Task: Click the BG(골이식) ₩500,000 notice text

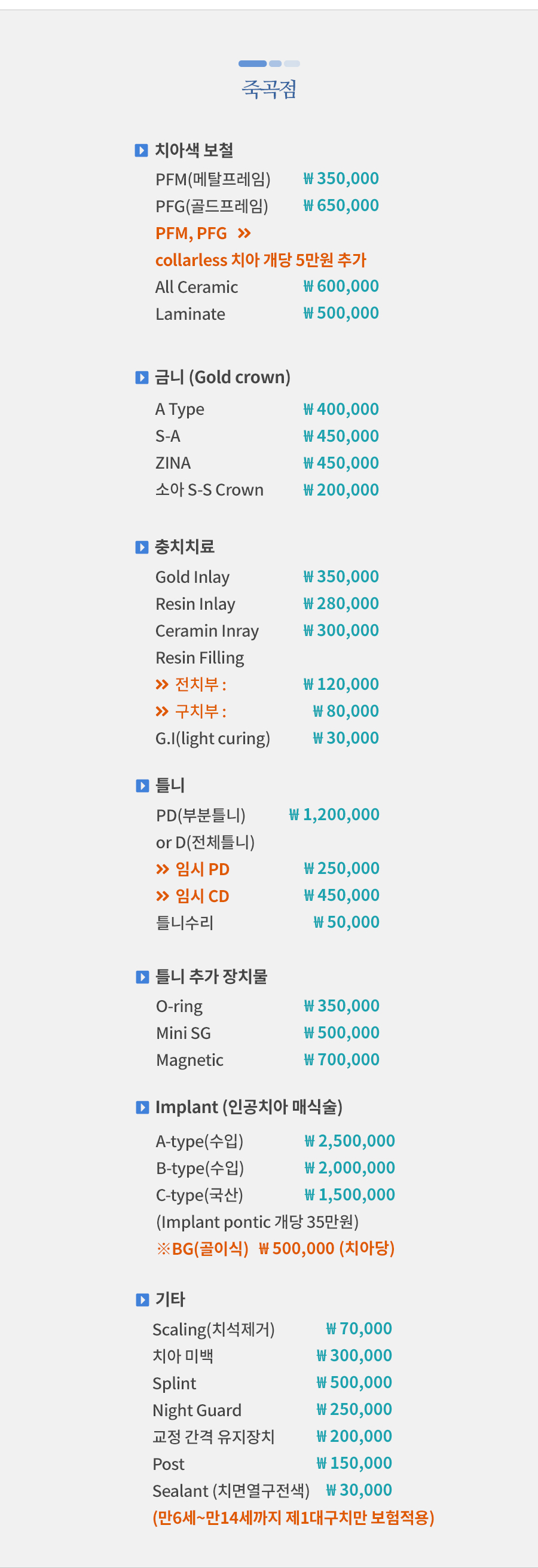Action: coord(276,1248)
